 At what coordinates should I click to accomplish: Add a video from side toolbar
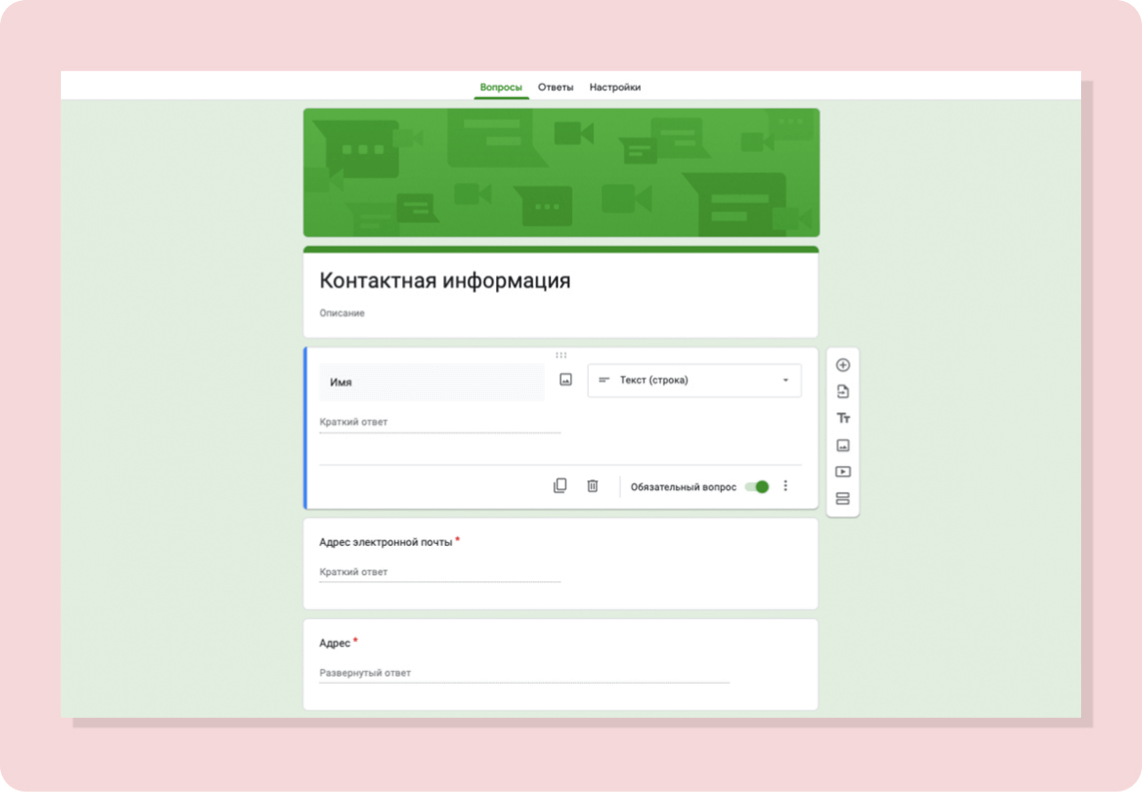pyautogui.click(x=843, y=472)
